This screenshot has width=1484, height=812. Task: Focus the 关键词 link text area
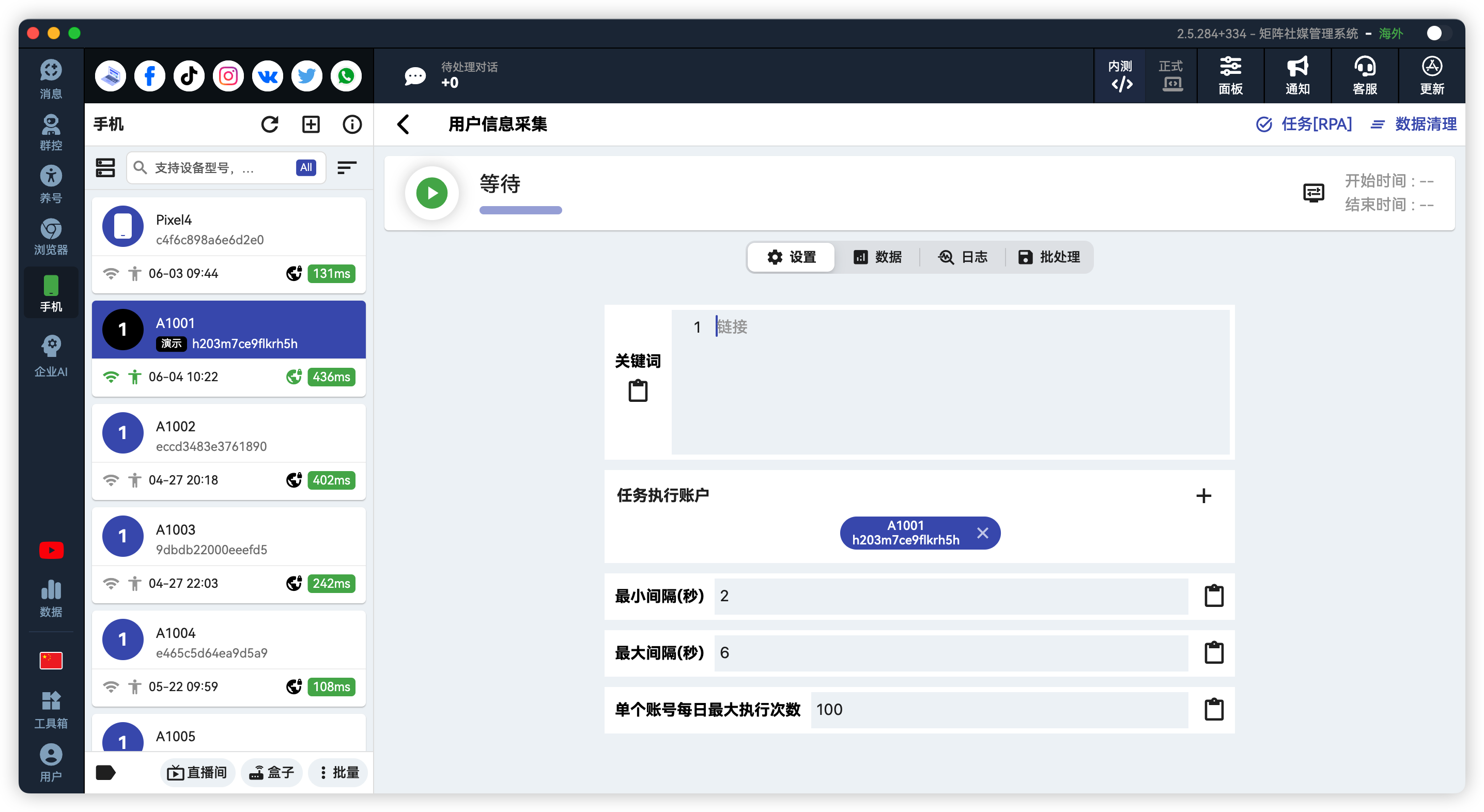951,382
